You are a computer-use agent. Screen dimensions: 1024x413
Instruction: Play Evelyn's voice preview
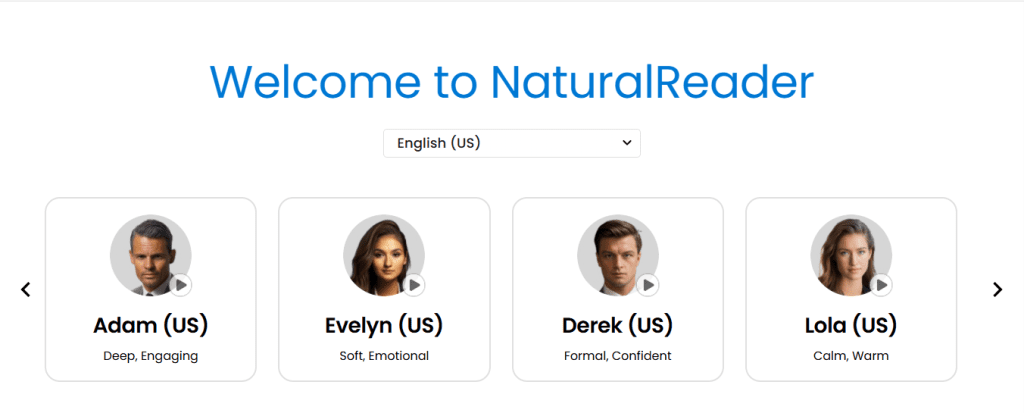(414, 285)
